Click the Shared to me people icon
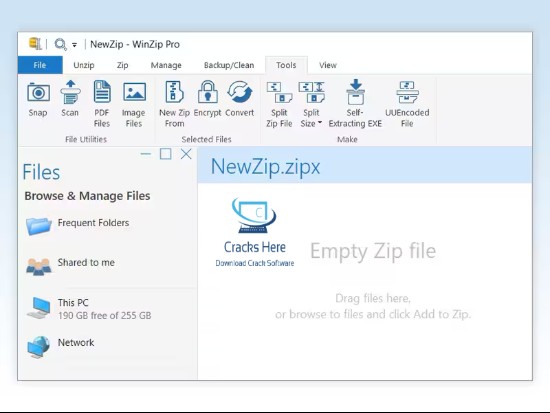 (x=39, y=267)
